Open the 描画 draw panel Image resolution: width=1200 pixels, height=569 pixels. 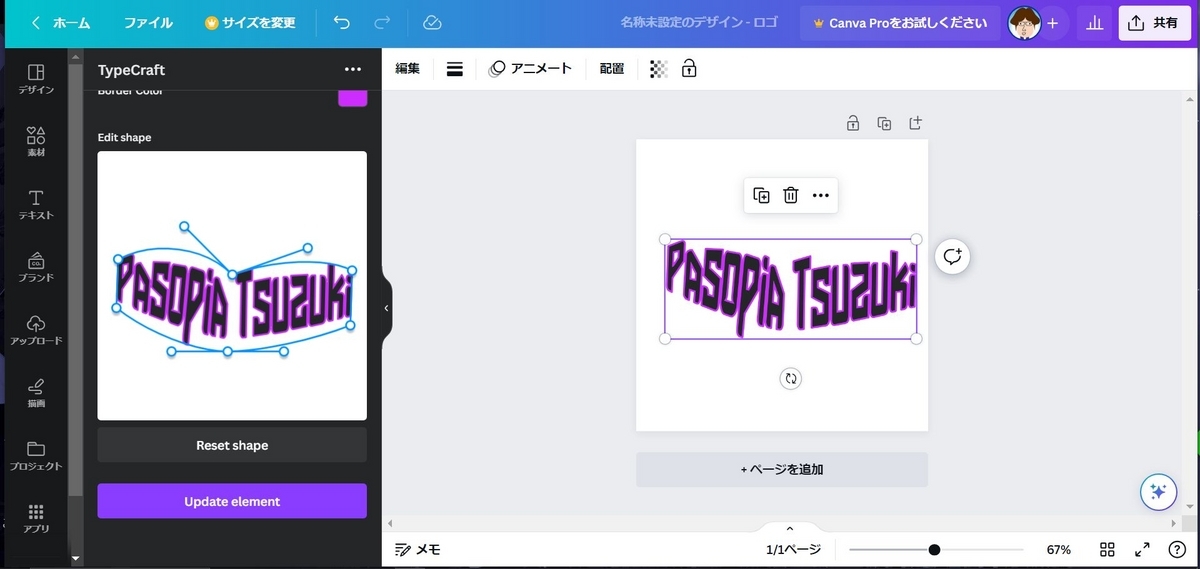[36, 393]
